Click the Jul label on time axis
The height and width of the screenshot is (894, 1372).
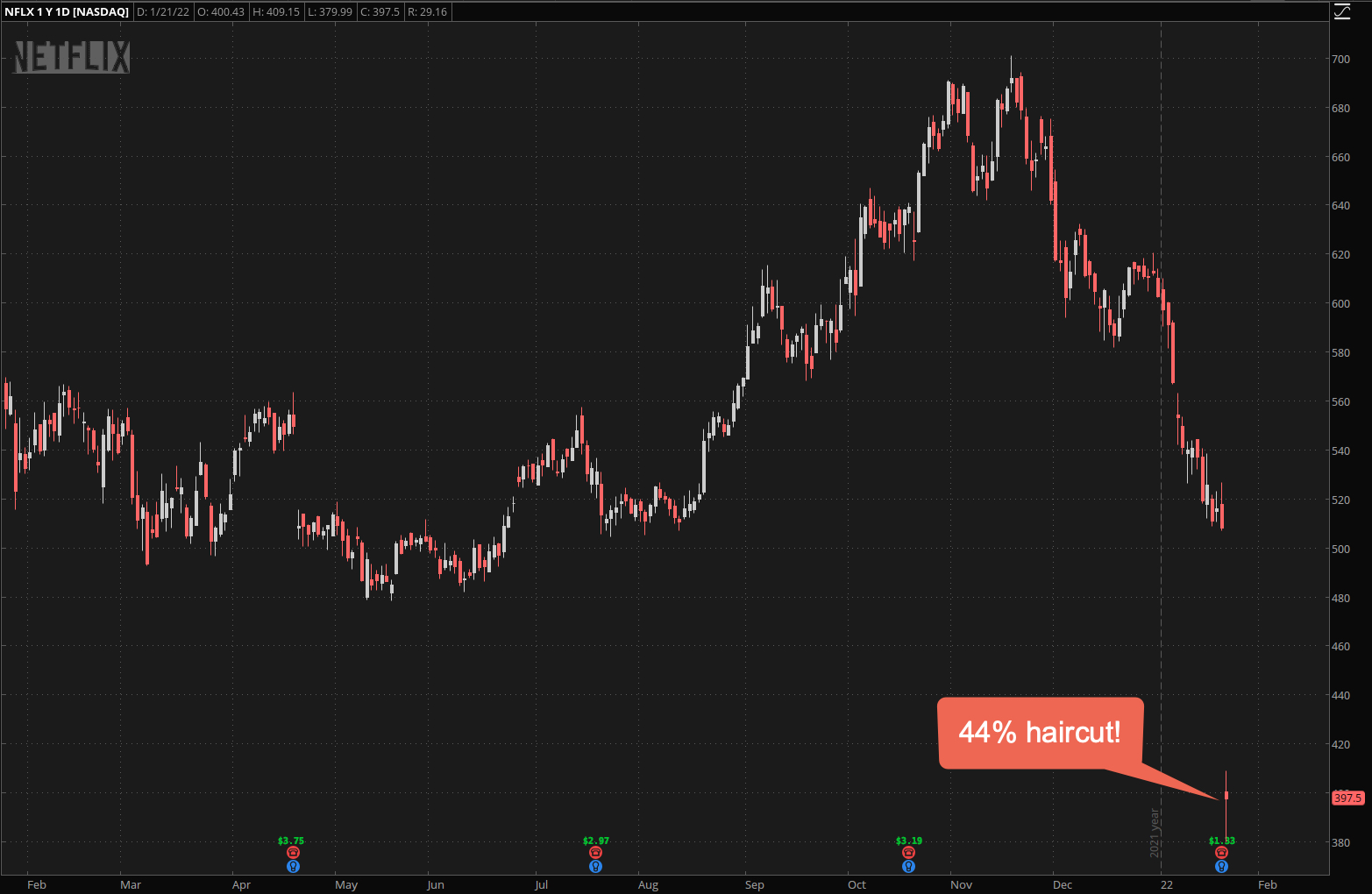pos(541,885)
